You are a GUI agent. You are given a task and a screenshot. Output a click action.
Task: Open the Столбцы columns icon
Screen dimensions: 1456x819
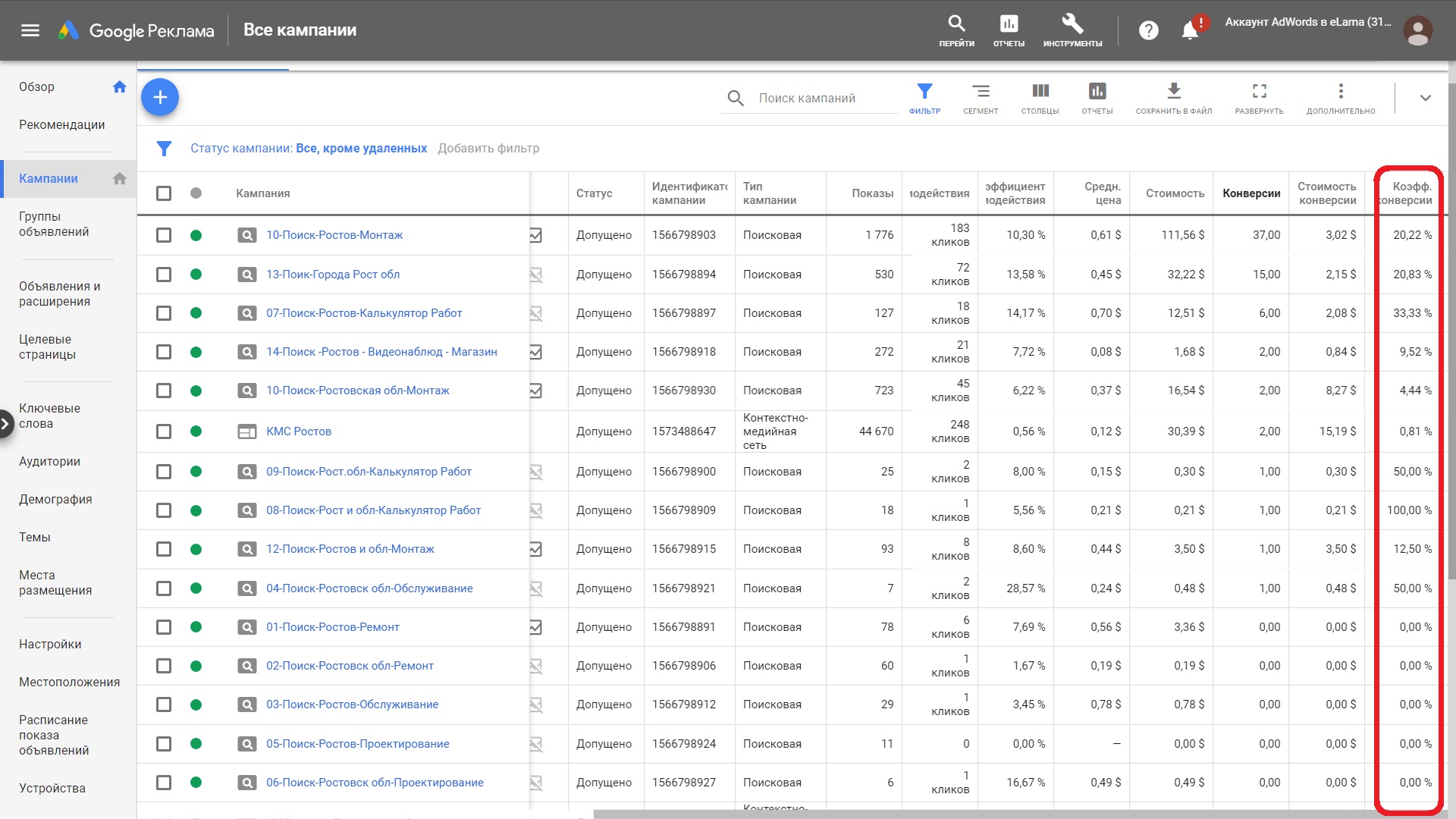click(x=1040, y=92)
